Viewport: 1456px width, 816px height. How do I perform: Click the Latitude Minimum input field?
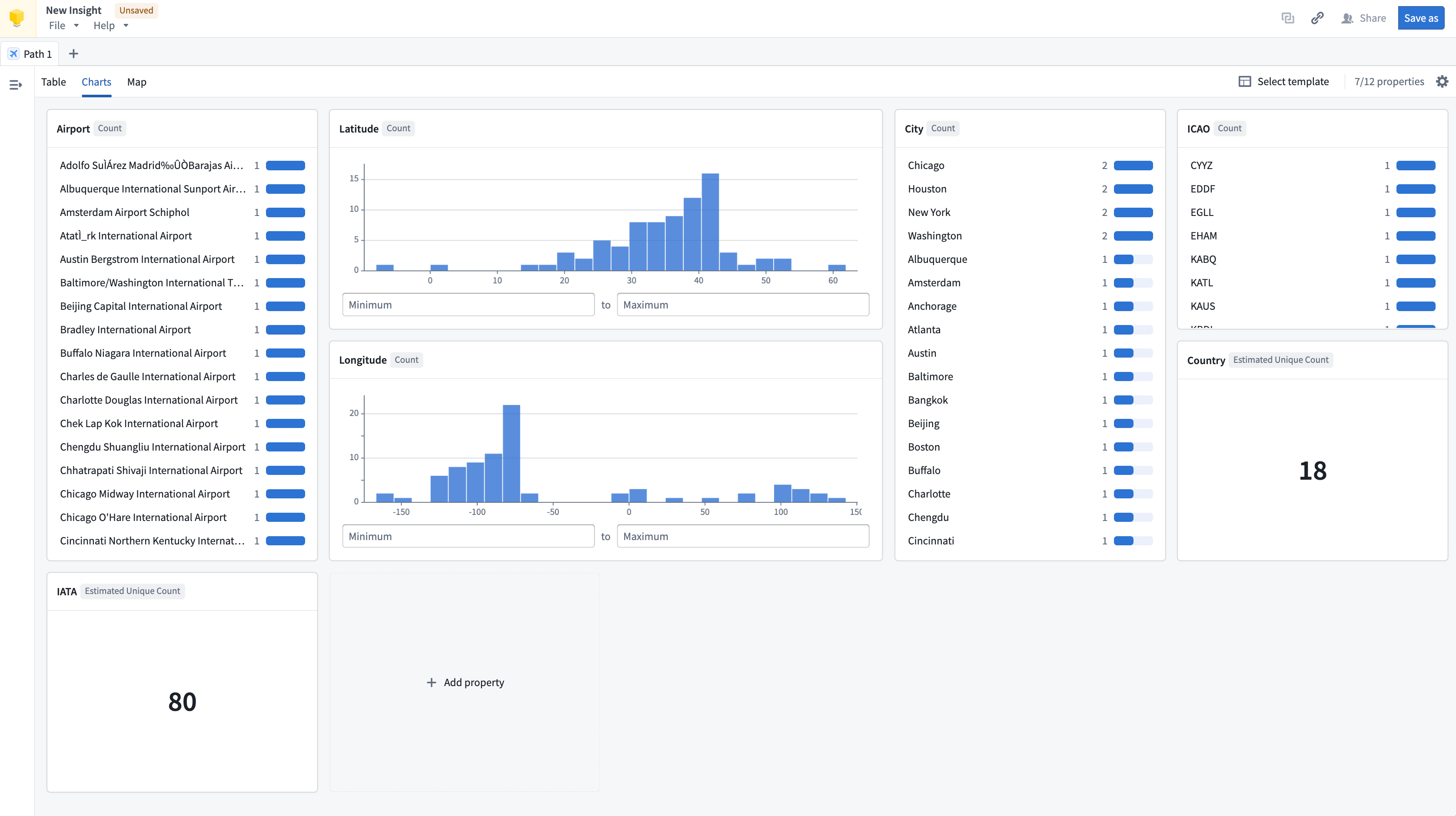pos(469,305)
